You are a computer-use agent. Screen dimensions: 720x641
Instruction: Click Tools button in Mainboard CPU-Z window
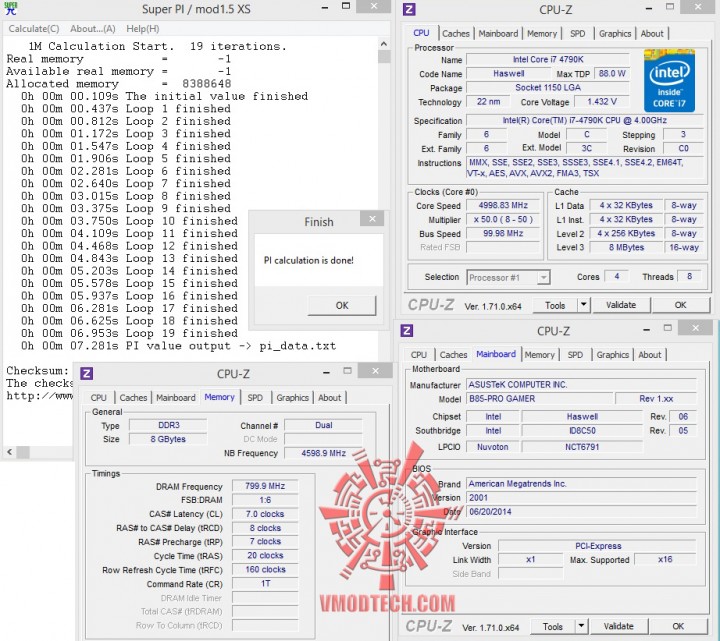[552, 627]
